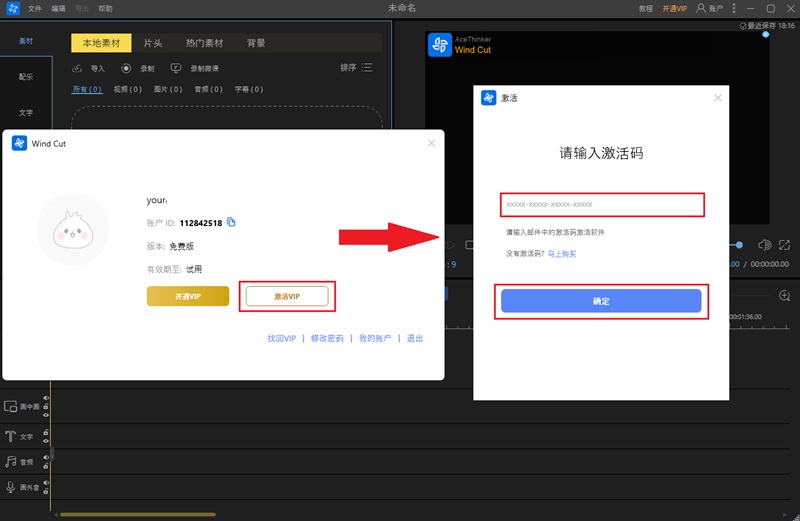The width and height of the screenshot is (800, 521).
Task: Toggle the preview speaker volume icon
Action: click(765, 245)
